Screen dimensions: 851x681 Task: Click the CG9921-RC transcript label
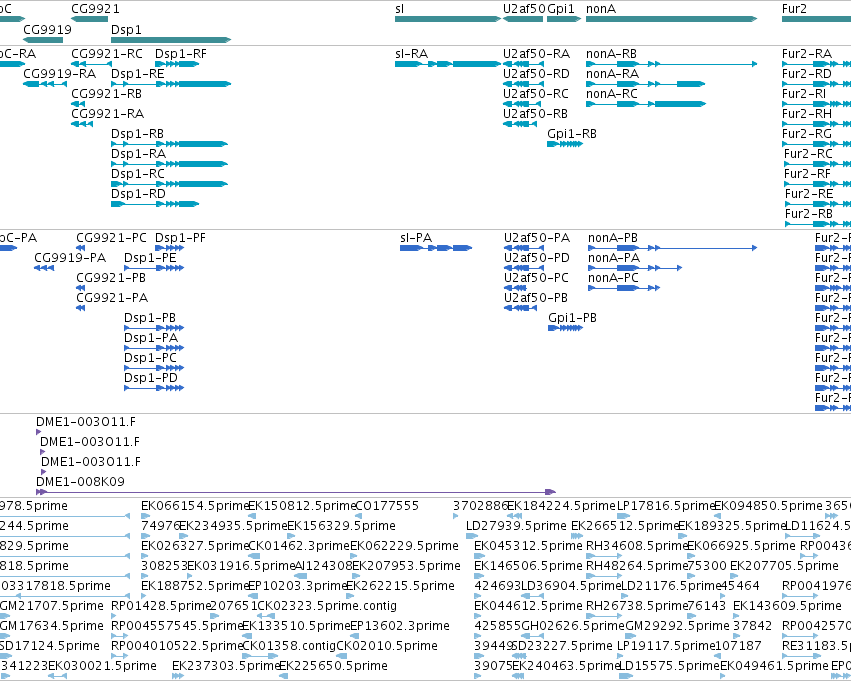pyautogui.click(x=107, y=54)
